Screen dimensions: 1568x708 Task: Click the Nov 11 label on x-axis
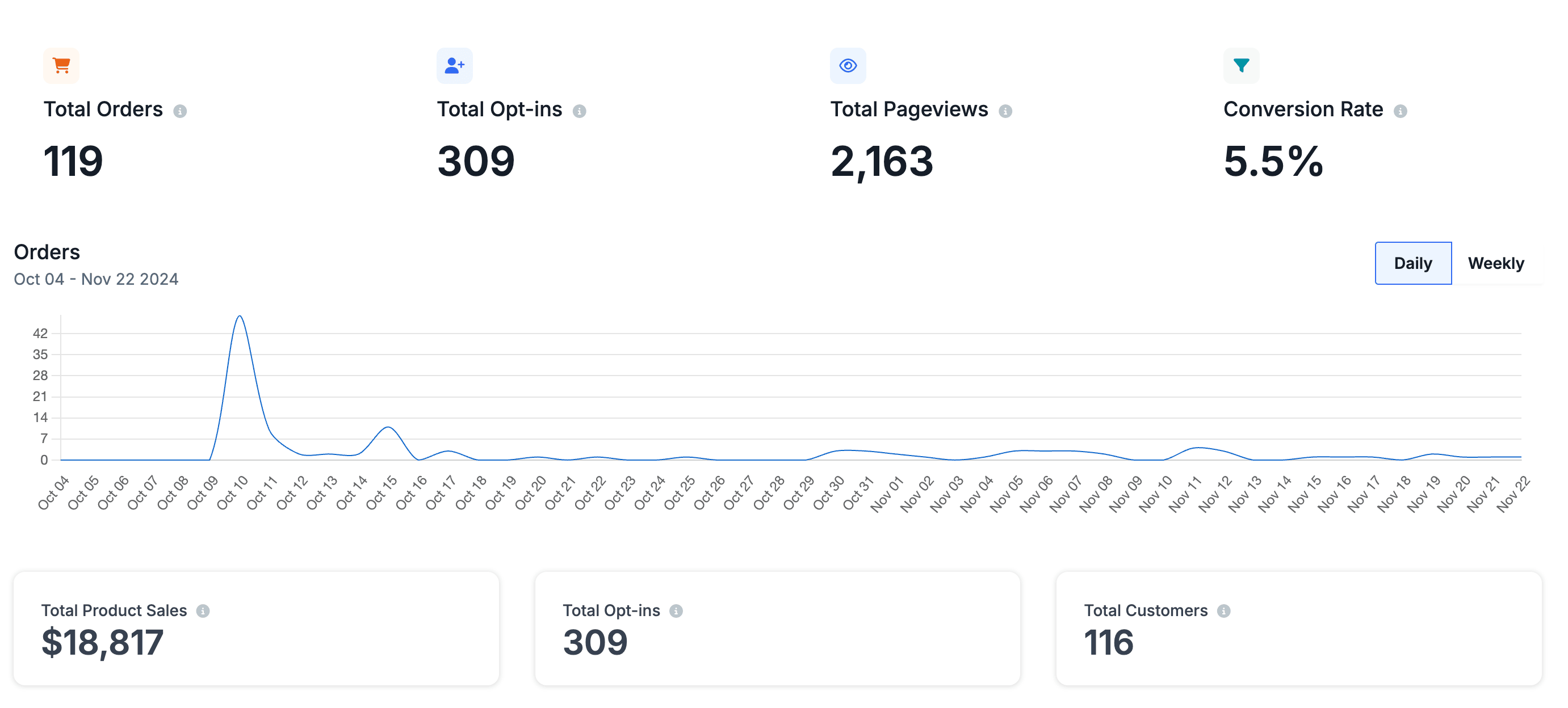(x=1185, y=494)
